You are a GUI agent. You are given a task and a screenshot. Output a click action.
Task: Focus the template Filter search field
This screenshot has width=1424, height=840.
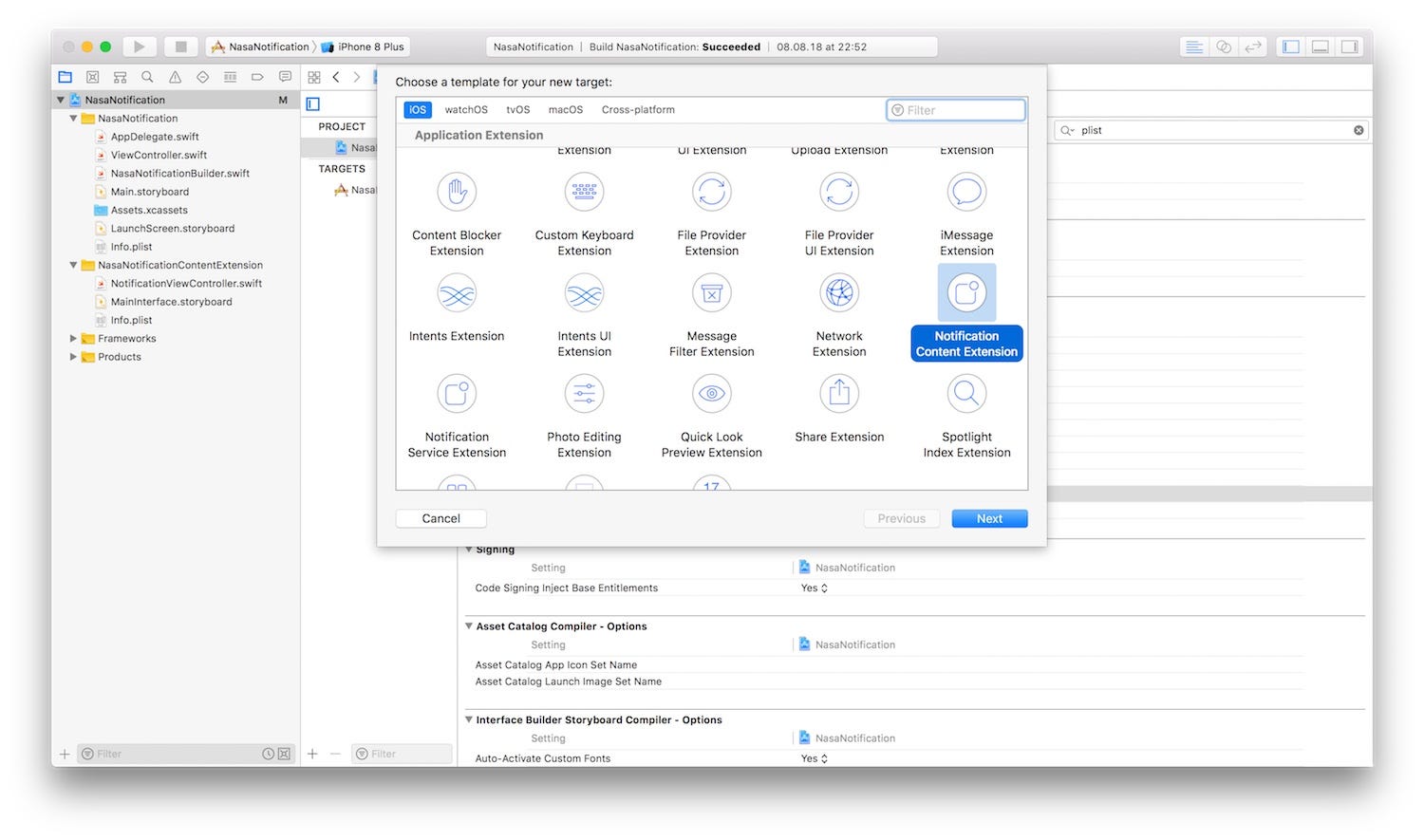pos(956,110)
